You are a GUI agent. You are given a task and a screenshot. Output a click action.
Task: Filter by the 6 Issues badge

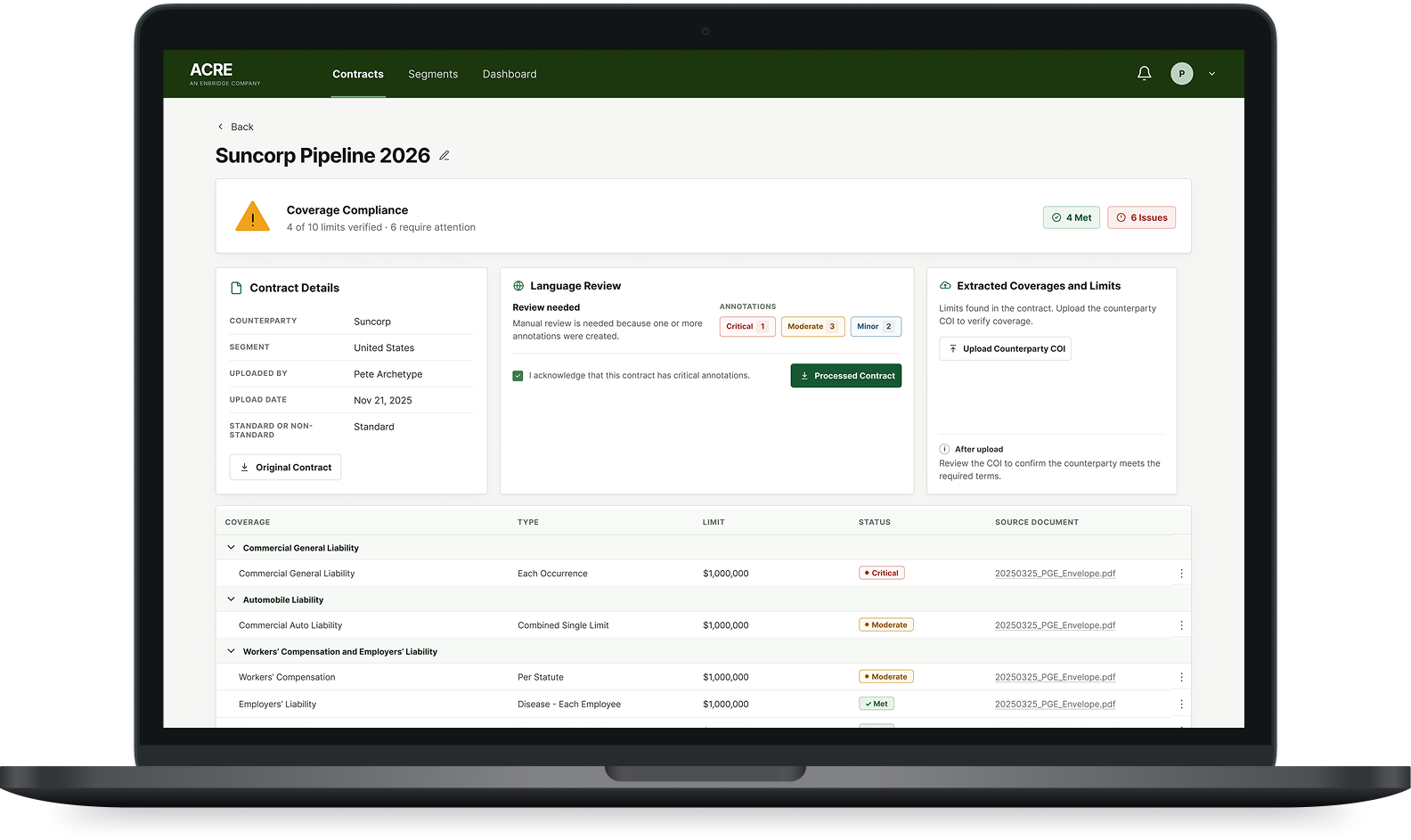pyautogui.click(x=1141, y=217)
